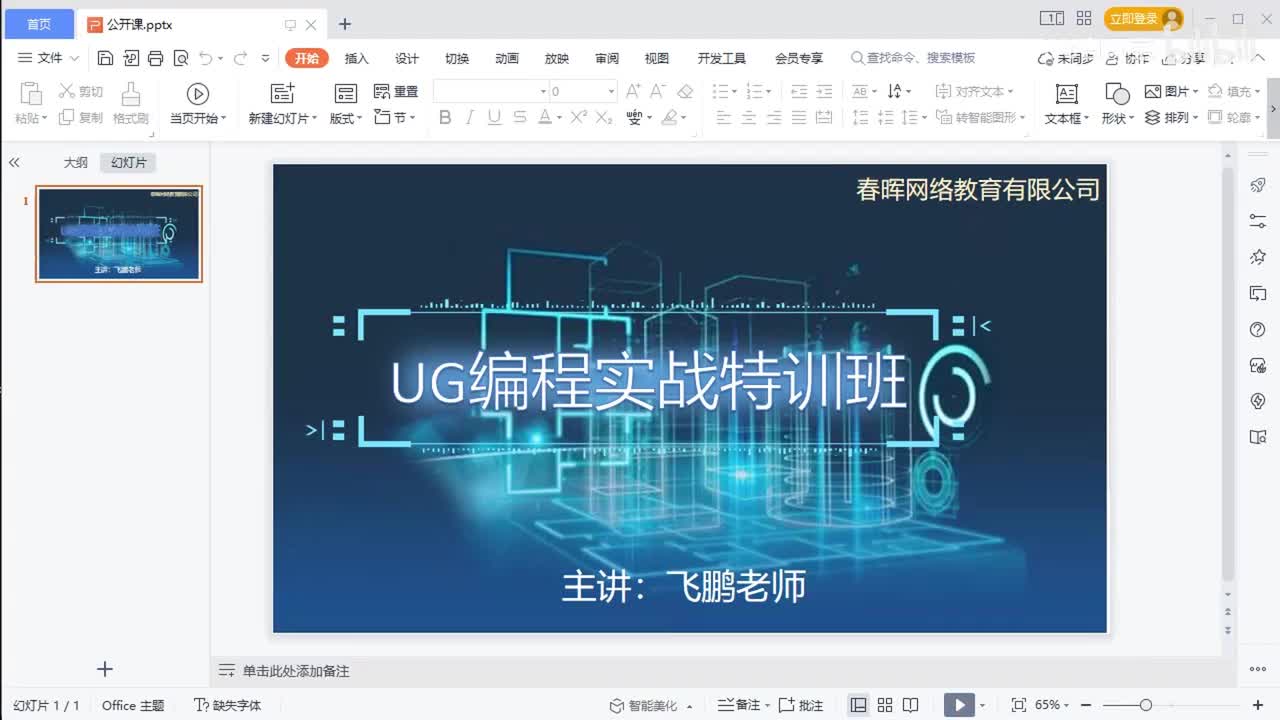Open the 节 section dropdown
Image resolution: width=1280 pixels, height=720 pixels.
414,118
